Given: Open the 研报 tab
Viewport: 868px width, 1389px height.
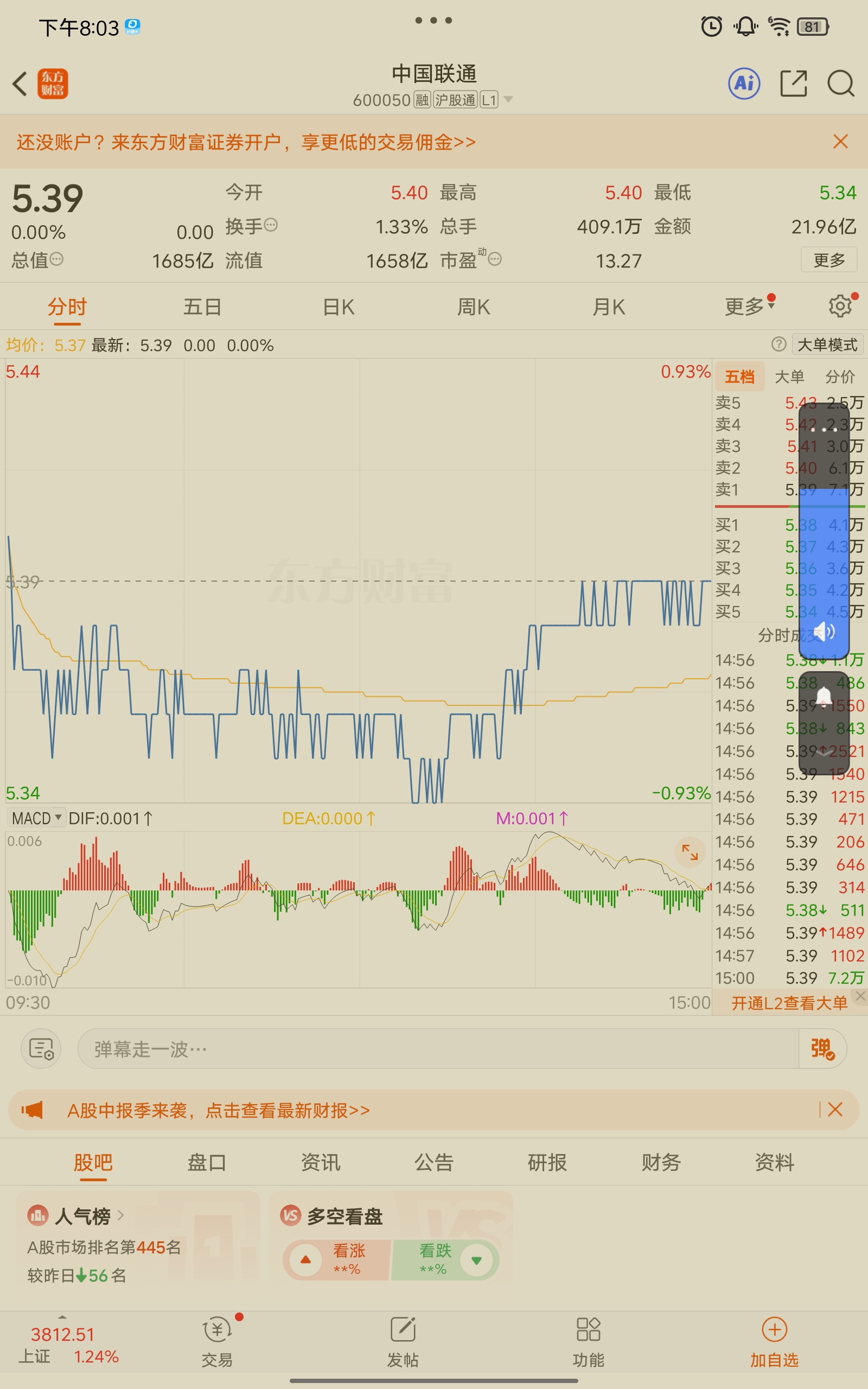Looking at the screenshot, I should 547,1162.
